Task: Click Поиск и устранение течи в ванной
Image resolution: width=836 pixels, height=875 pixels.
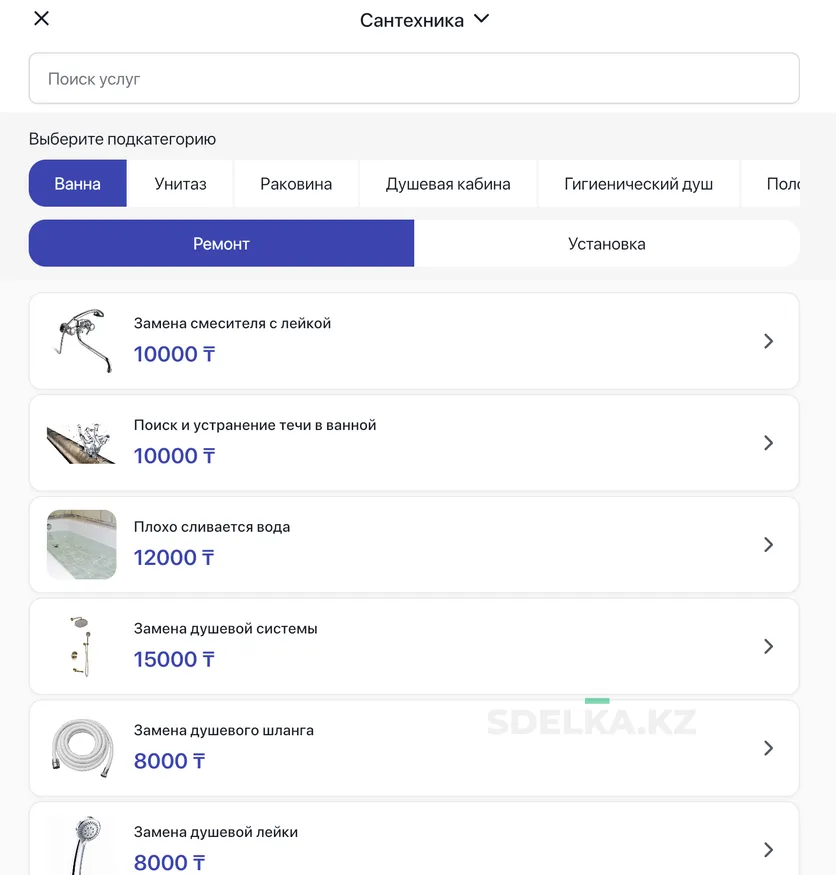Action: point(255,425)
